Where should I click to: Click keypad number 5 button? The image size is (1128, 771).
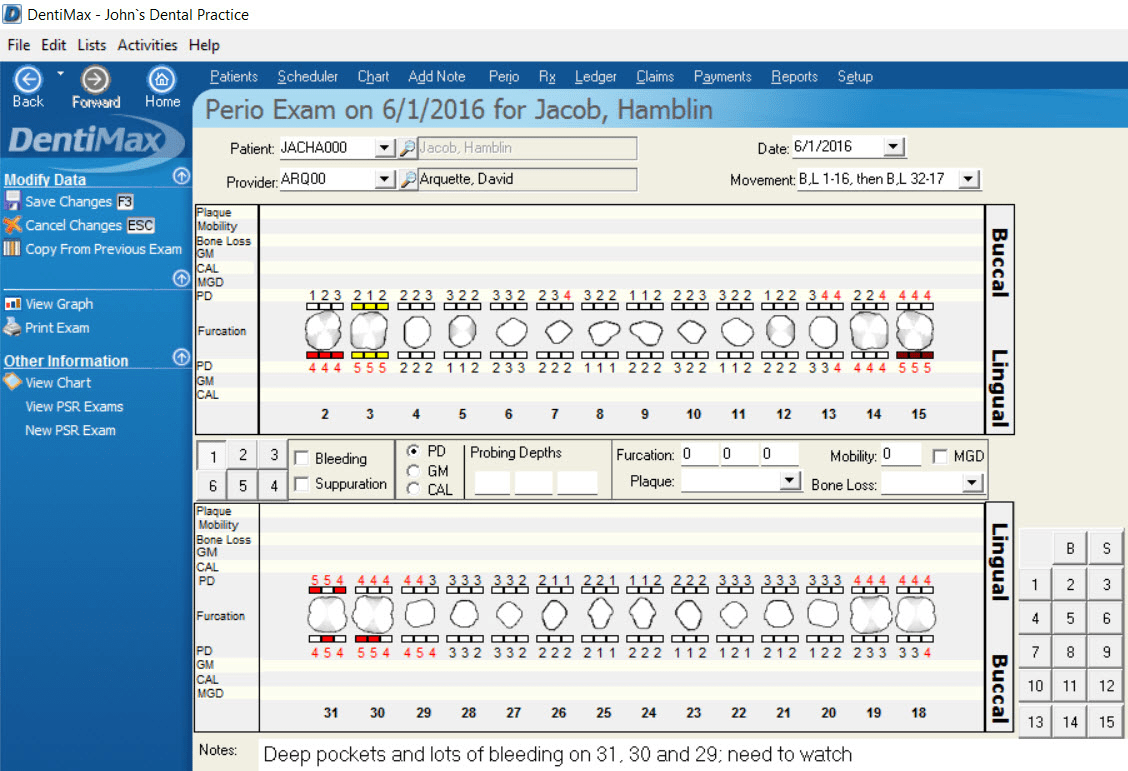click(x=1070, y=618)
